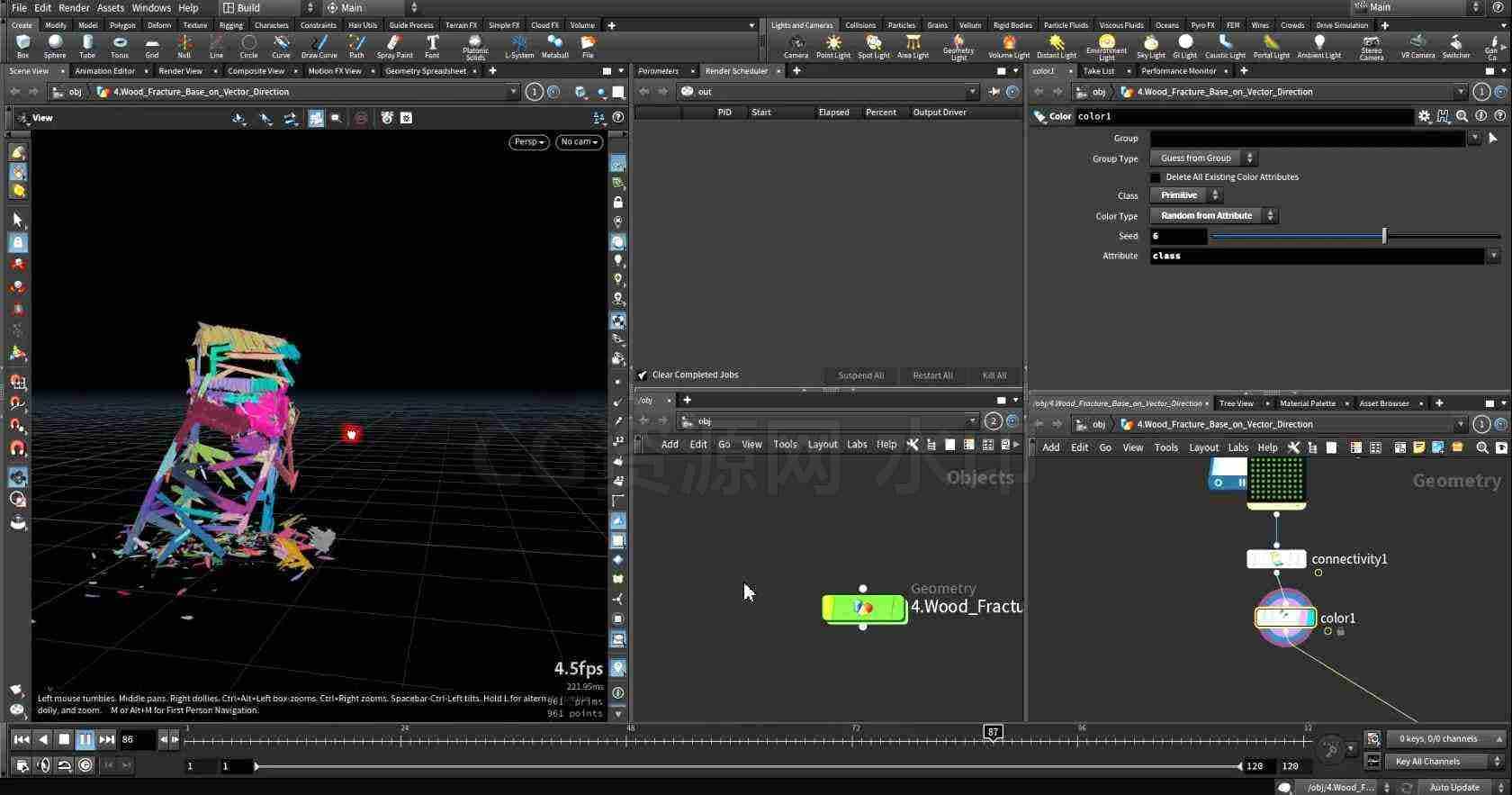Open Labs menu in geometry network
Image resolution: width=1512 pixels, height=795 pixels.
[1237, 447]
